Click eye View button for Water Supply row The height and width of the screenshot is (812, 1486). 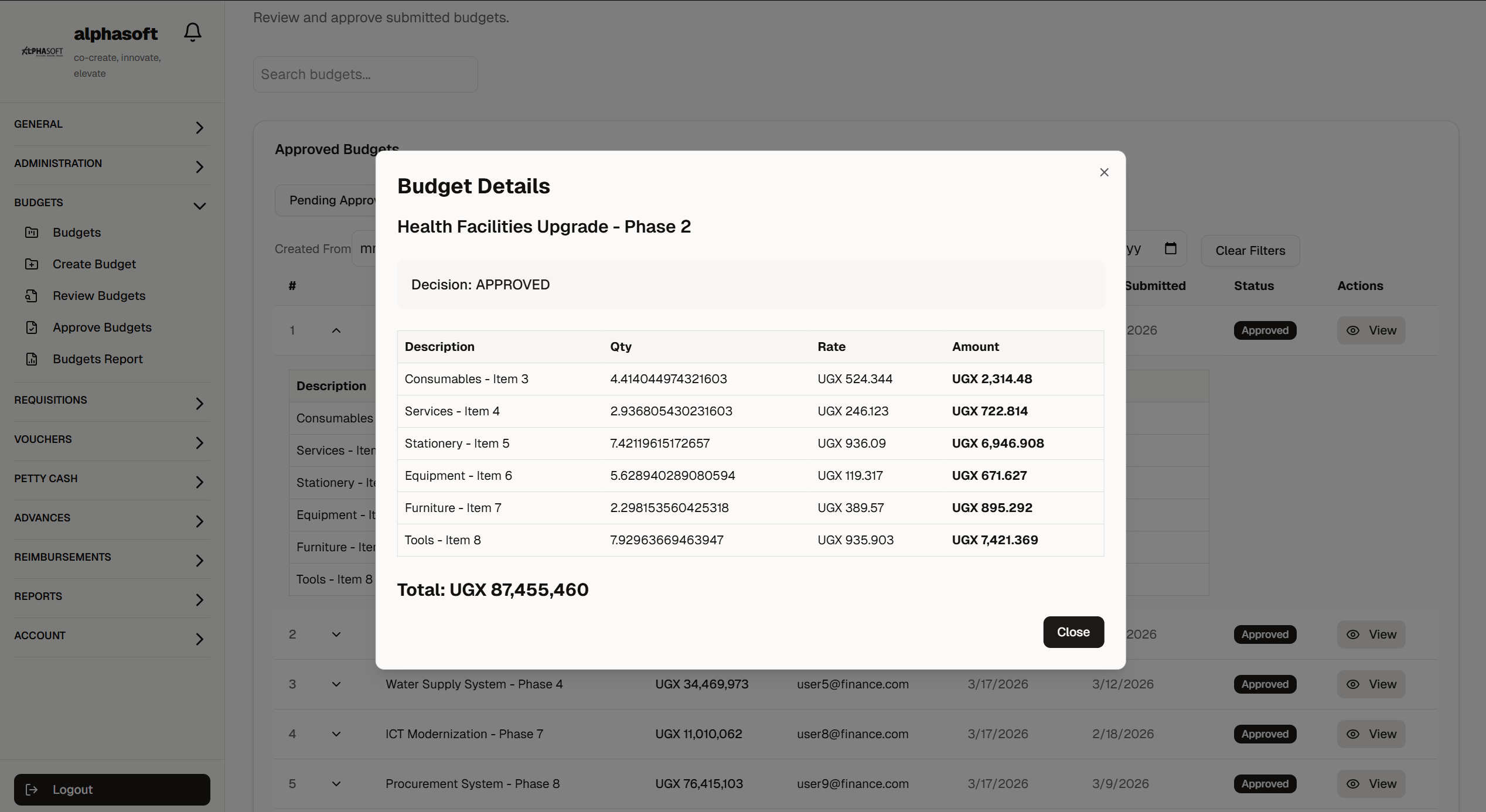tap(1371, 684)
